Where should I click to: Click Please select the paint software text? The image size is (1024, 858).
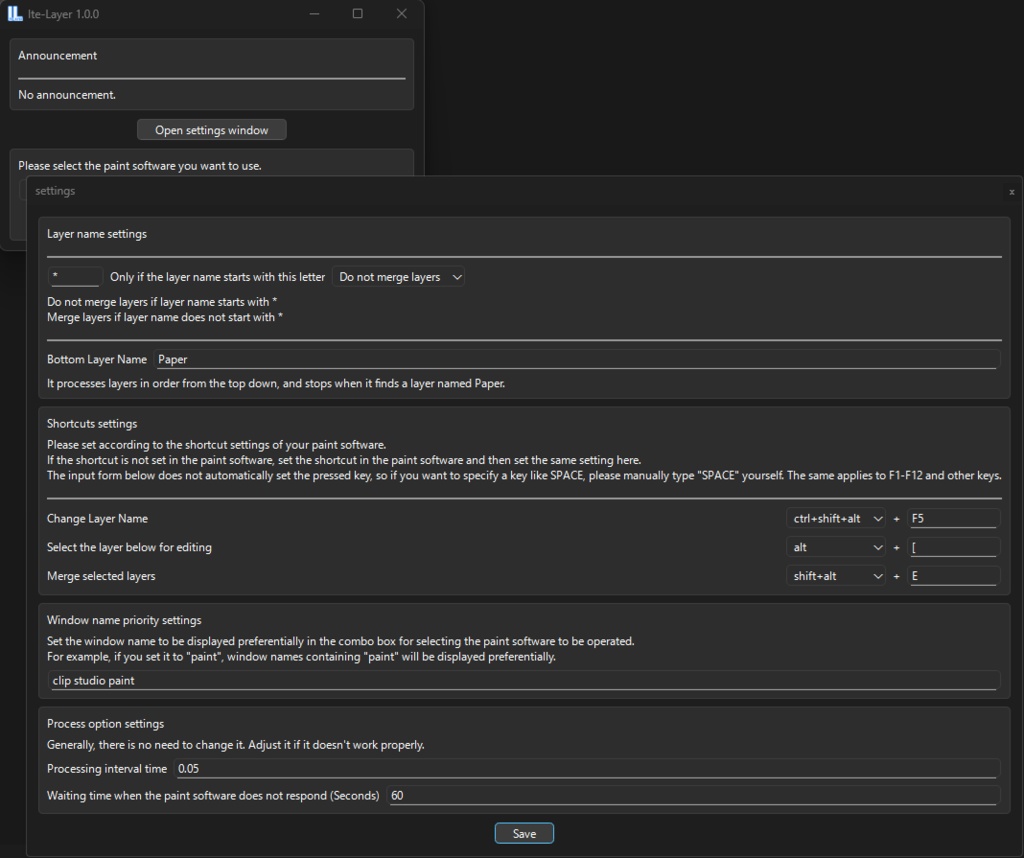click(x=140, y=166)
